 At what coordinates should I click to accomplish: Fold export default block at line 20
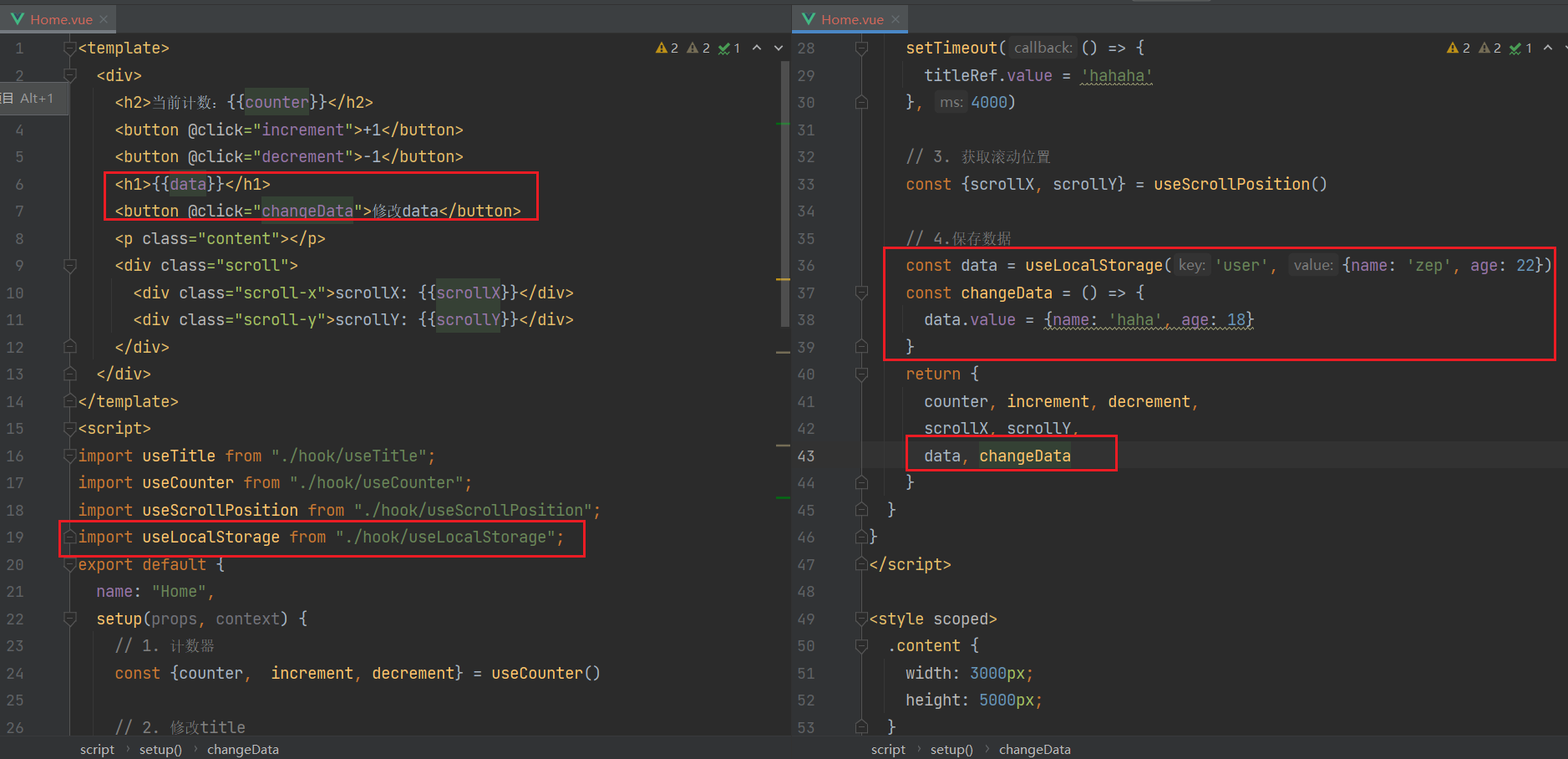[70, 564]
